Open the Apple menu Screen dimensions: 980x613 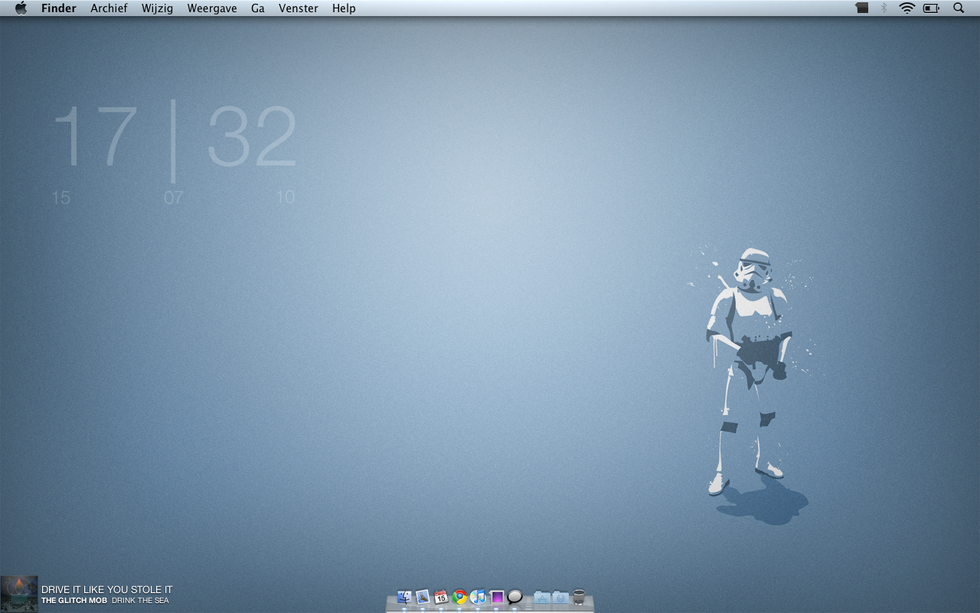click(x=21, y=8)
